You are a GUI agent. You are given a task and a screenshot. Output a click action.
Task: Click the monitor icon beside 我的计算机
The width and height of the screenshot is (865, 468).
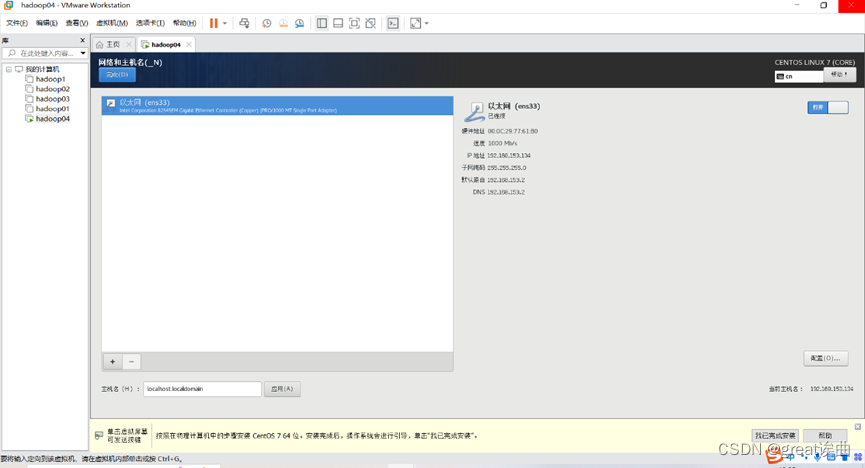19,70
